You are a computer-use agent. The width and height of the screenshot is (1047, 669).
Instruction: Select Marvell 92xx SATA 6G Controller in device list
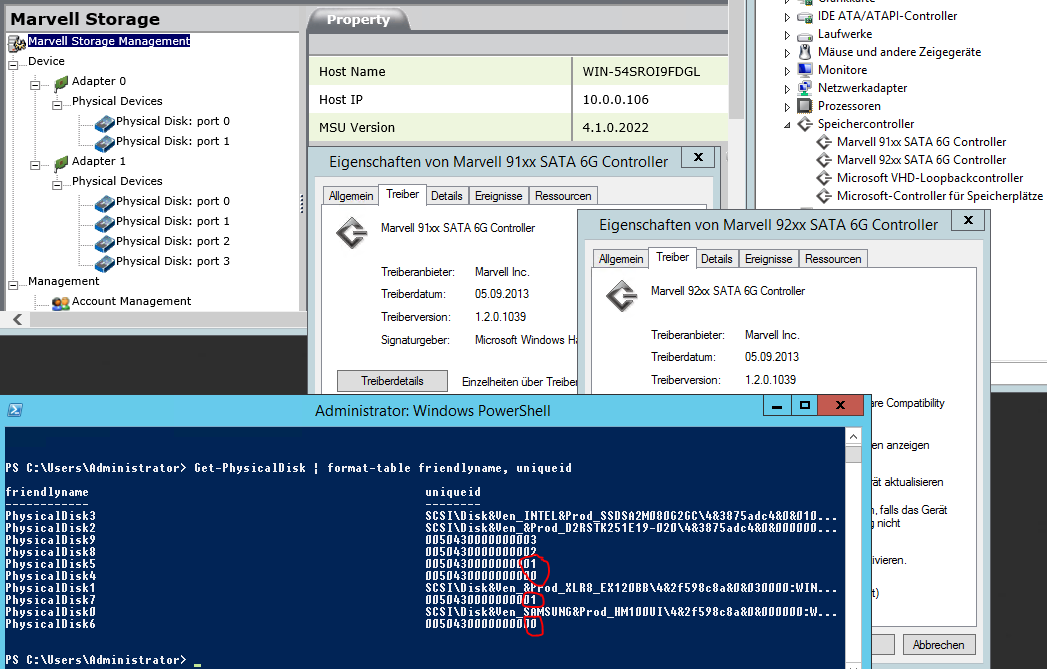pyautogui.click(x=921, y=160)
